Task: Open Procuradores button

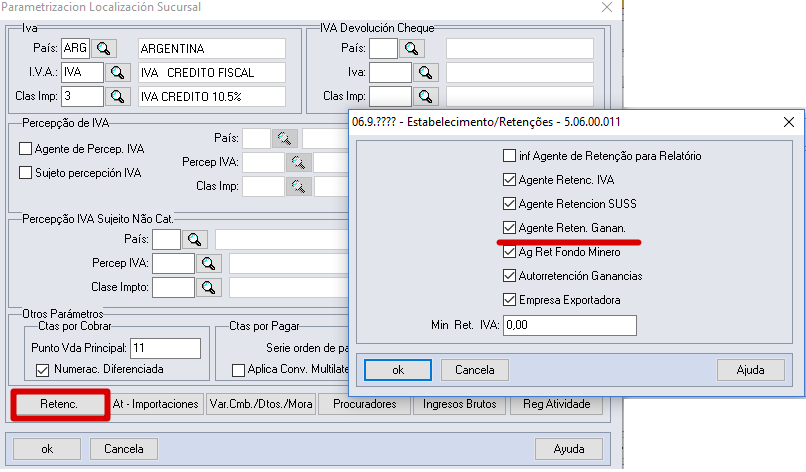Action: click(x=364, y=404)
